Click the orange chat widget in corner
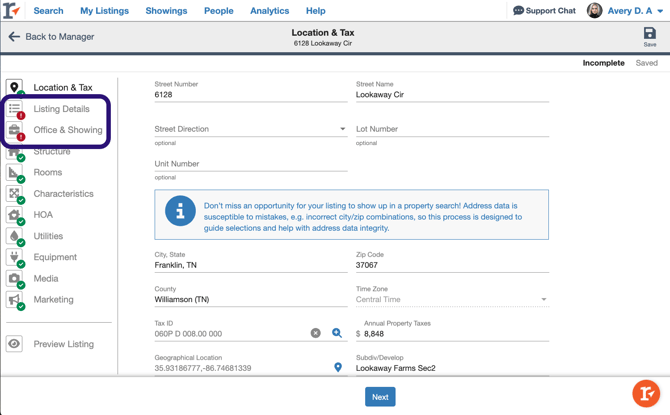The height and width of the screenshot is (415, 670). (x=646, y=393)
